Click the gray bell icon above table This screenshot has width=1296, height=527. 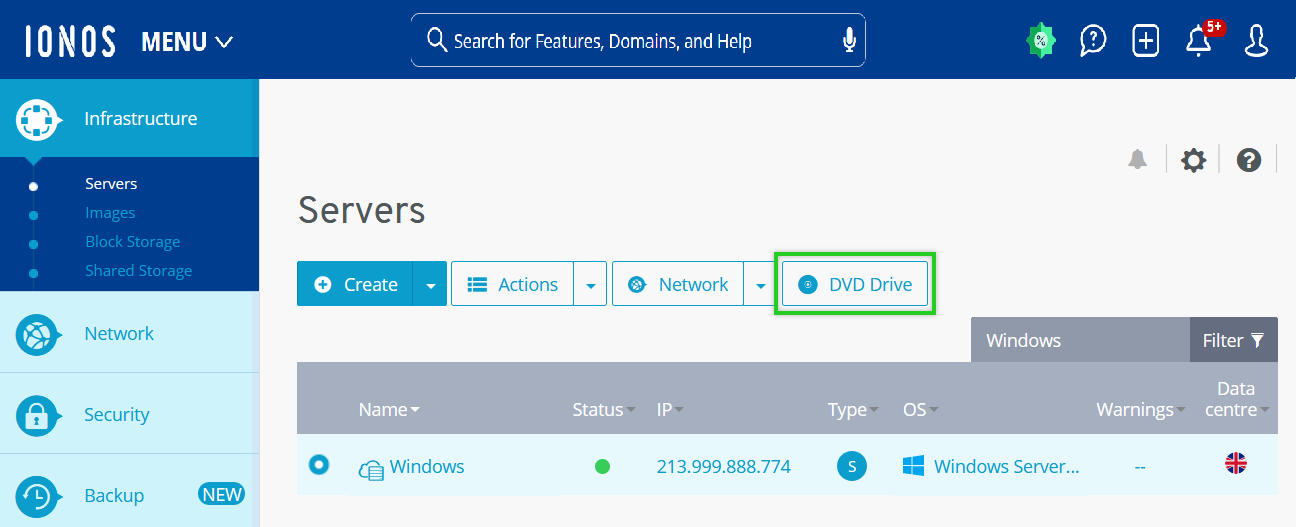(x=1138, y=160)
